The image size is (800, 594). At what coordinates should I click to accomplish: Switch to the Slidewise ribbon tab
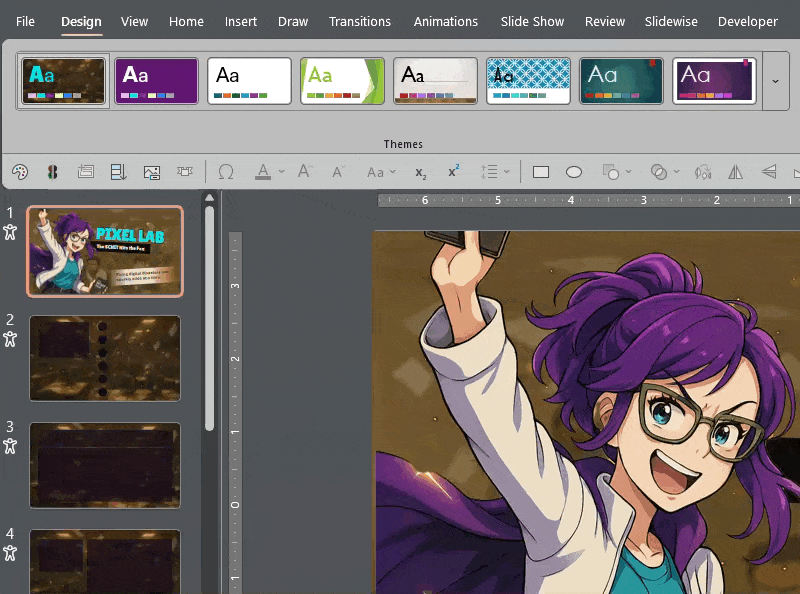[x=670, y=21]
